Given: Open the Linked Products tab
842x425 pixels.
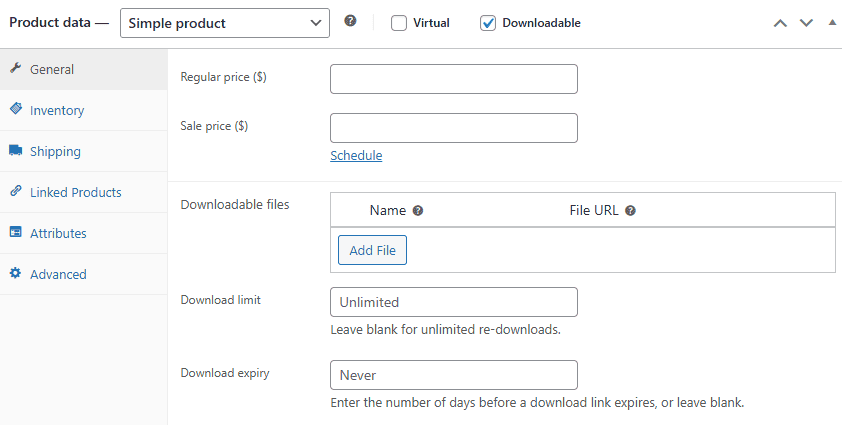Looking at the screenshot, I should [84, 192].
